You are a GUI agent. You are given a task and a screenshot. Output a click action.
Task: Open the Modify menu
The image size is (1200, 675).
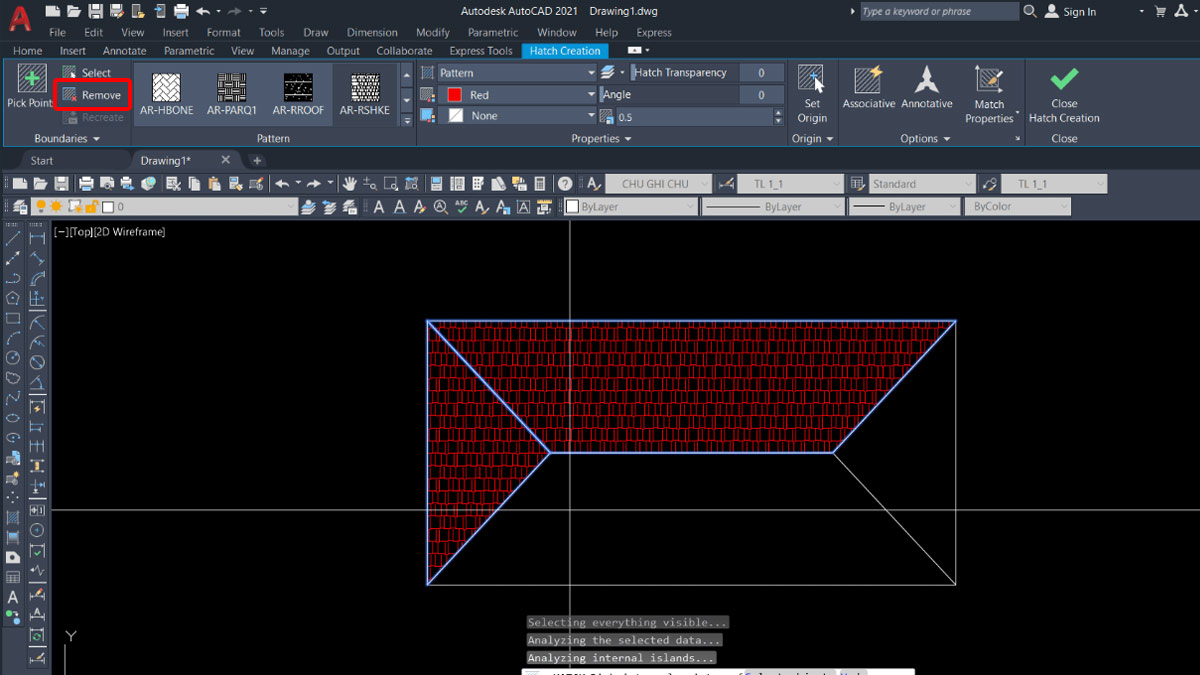[x=433, y=32]
